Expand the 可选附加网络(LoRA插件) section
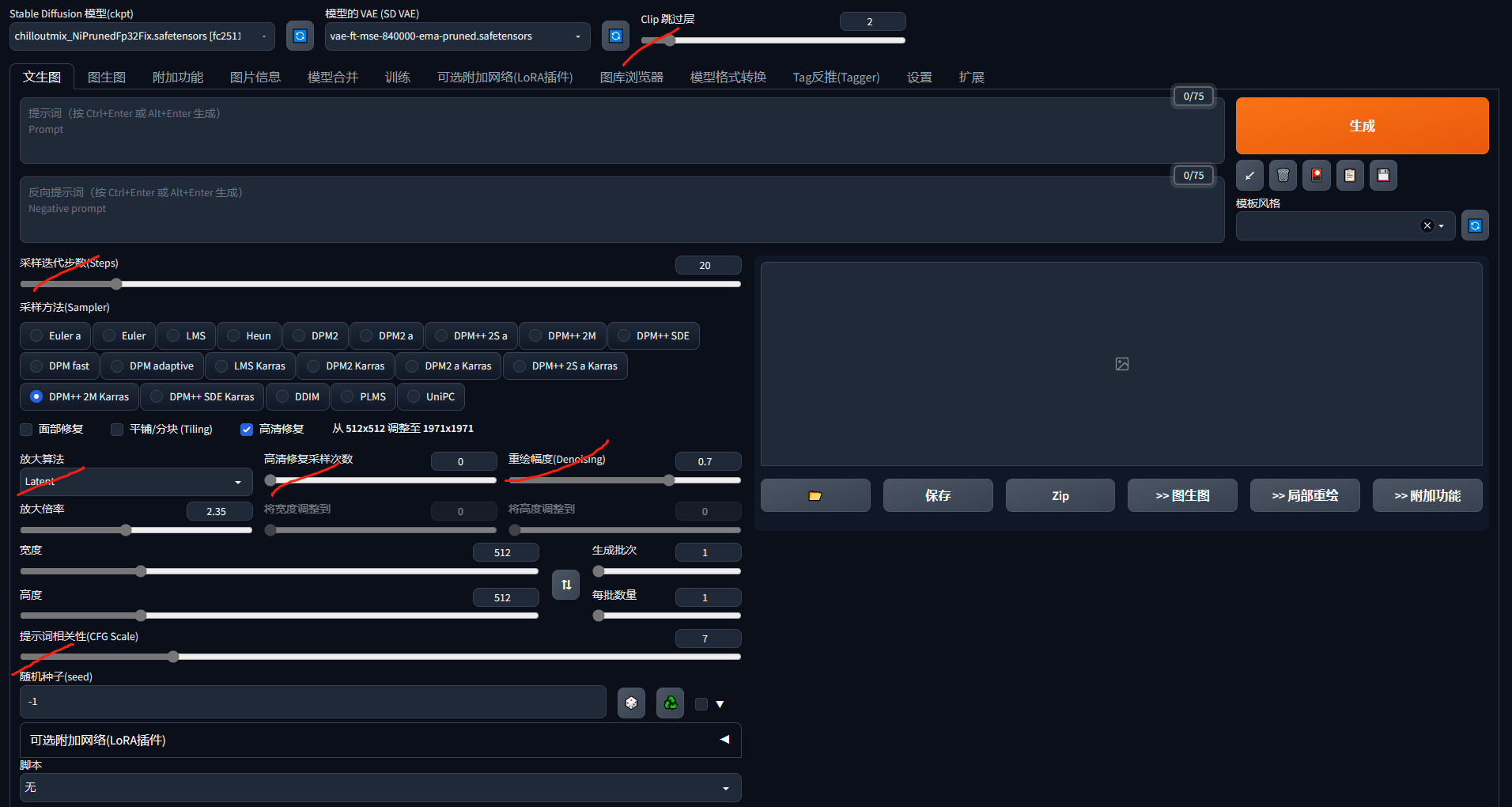 click(x=380, y=741)
